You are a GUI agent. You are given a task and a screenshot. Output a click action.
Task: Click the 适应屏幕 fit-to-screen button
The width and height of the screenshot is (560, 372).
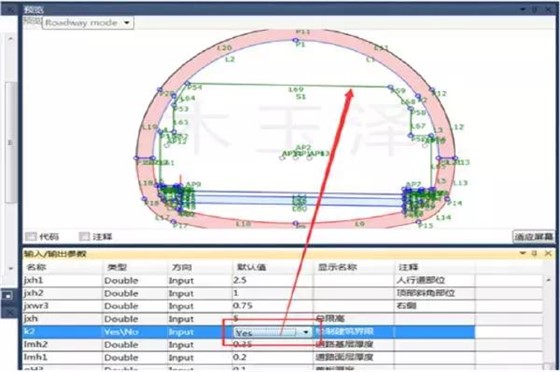[534, 236]
